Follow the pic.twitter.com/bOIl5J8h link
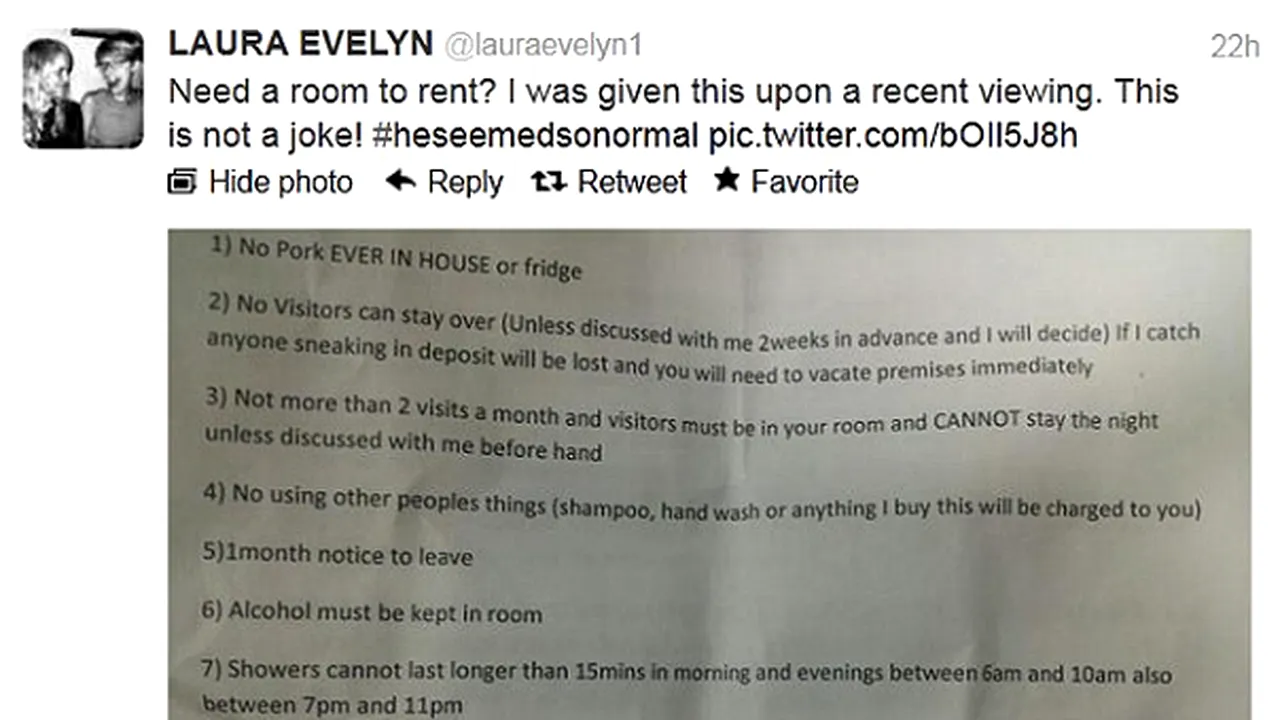1280x720 pixels. 893,135
